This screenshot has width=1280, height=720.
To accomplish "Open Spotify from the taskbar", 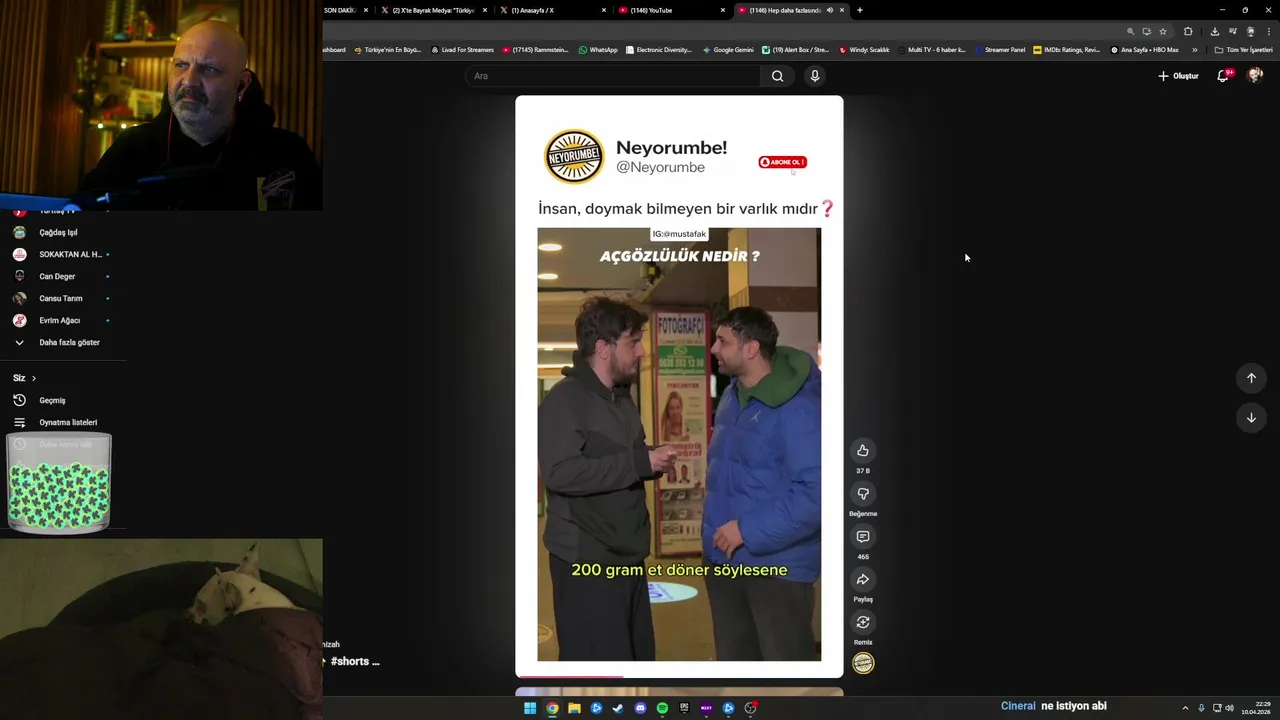I will 662,708.
